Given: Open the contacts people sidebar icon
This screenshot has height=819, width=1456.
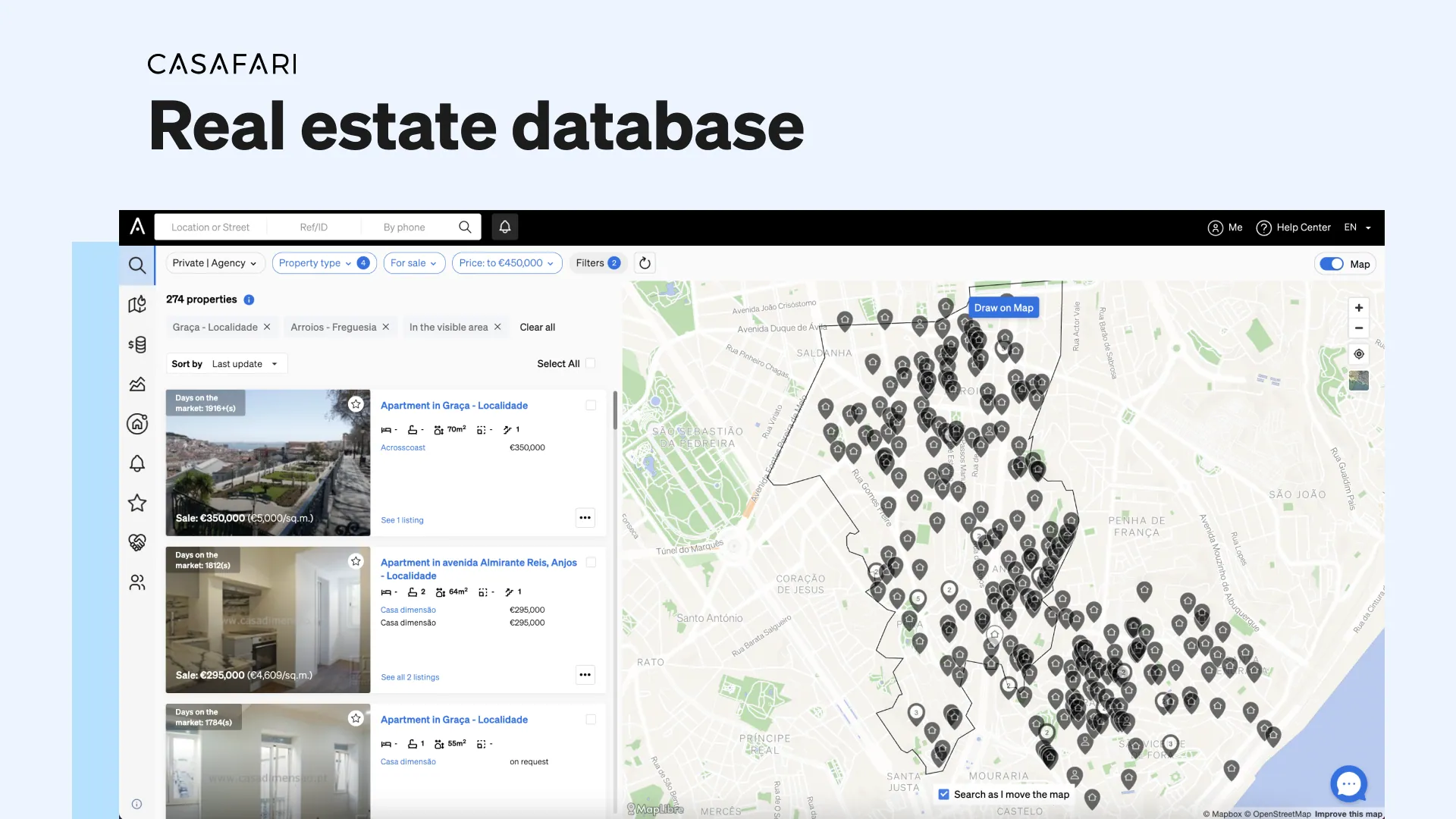Looking at the screenshot, I should pos(137,582).
